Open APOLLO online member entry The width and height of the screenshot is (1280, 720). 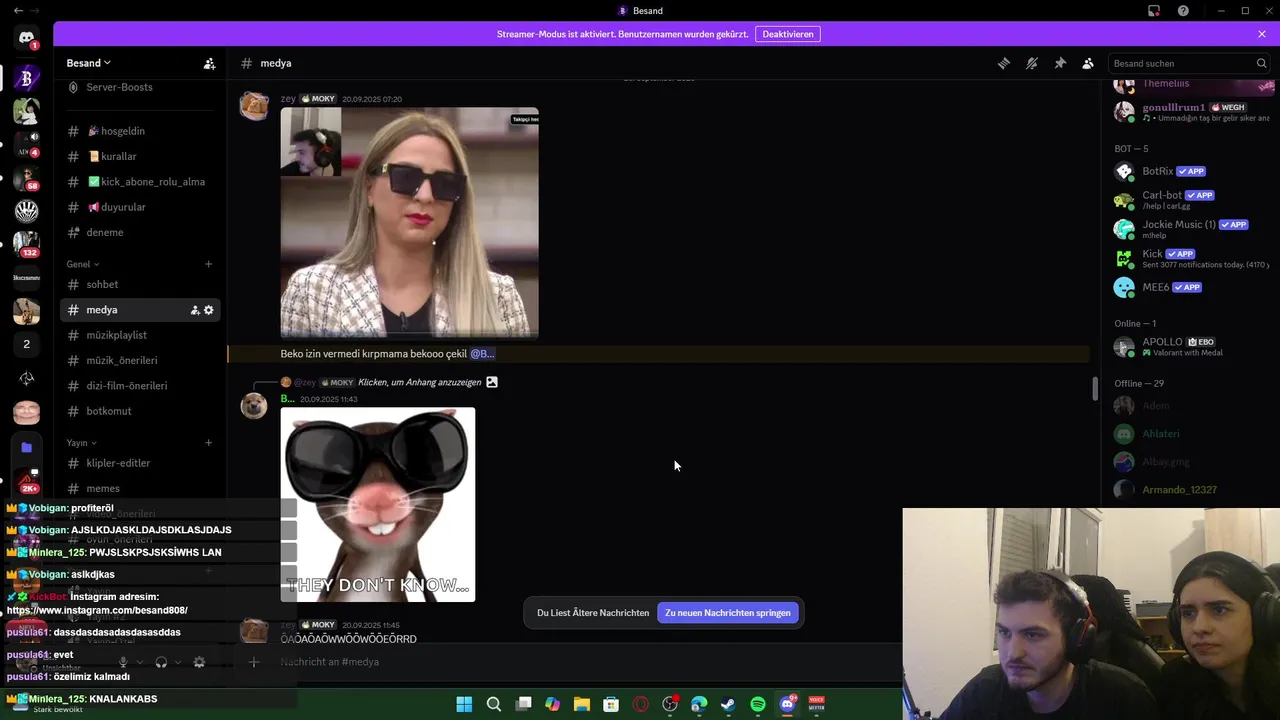click(1190, 346)
